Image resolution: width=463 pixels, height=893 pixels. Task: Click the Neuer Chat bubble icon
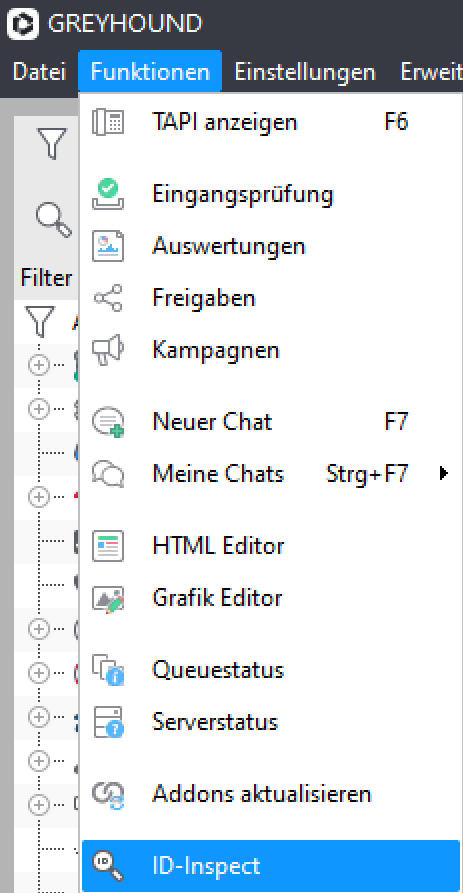coord(108,423)
